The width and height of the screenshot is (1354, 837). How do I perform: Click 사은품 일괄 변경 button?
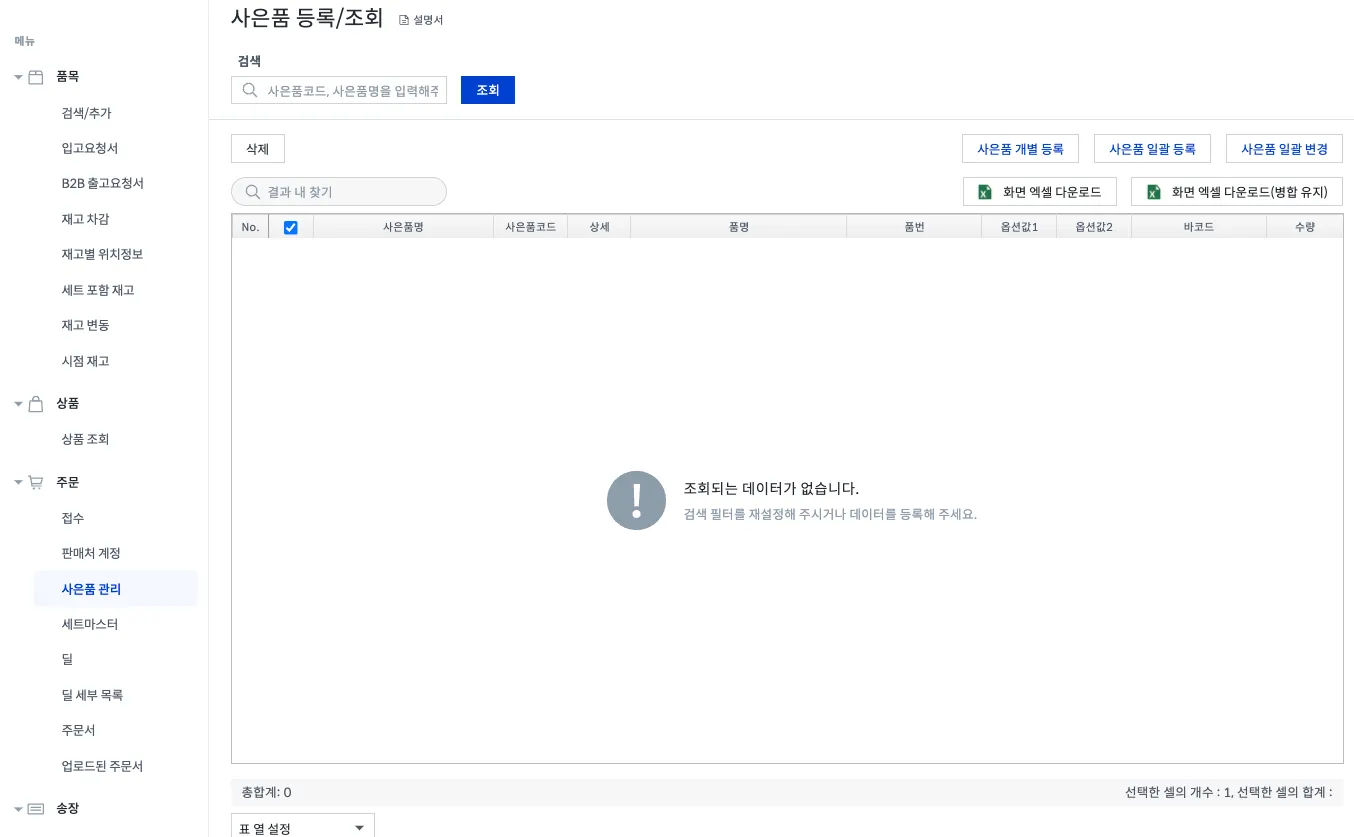pos(1285,149)
